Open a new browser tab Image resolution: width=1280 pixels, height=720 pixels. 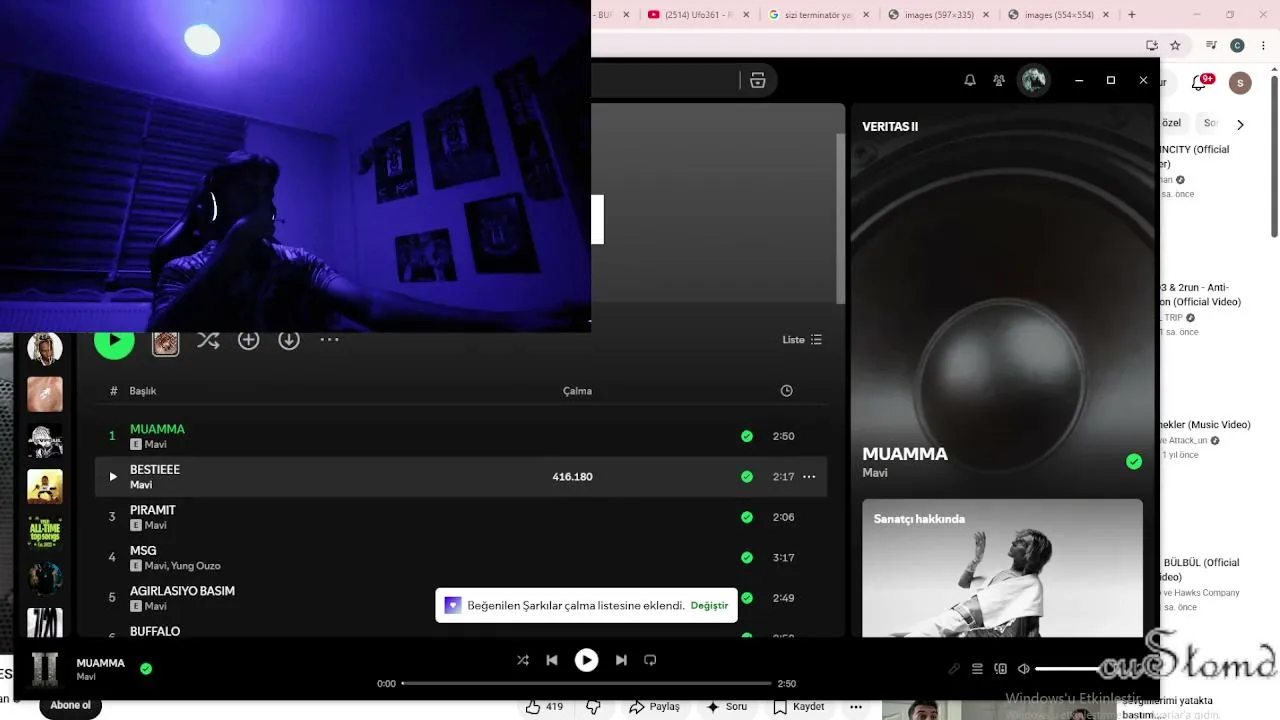click(x=1132, y=15)
